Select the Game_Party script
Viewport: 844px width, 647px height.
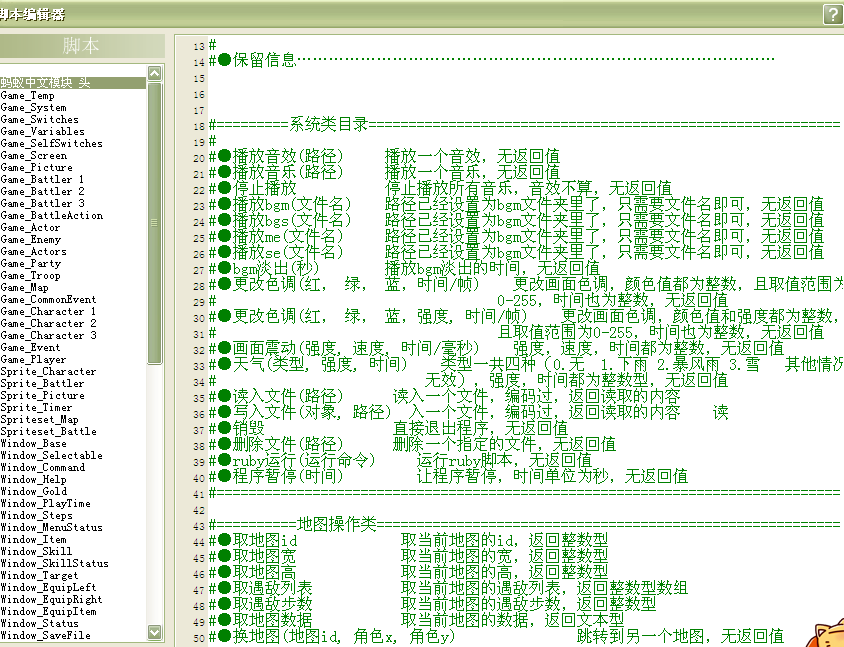(x=31, y=263)
